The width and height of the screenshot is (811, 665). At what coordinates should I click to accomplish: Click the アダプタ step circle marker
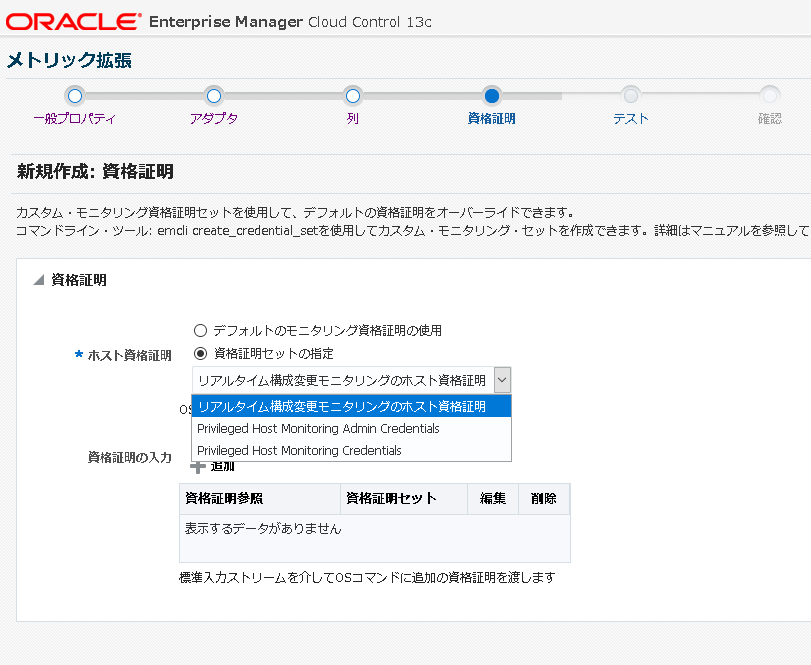tap(214, 96)
